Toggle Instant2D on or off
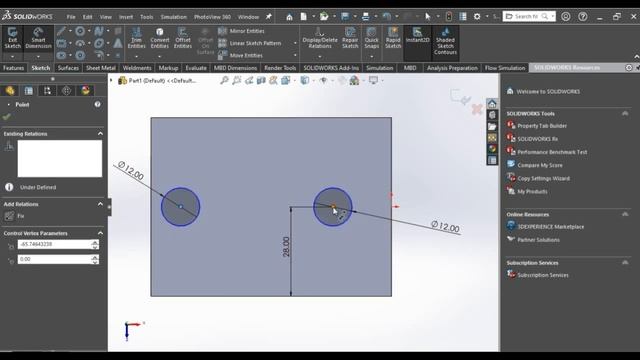Screen dimensions: 640x360 pyautogui.click(x=417, y=36)
